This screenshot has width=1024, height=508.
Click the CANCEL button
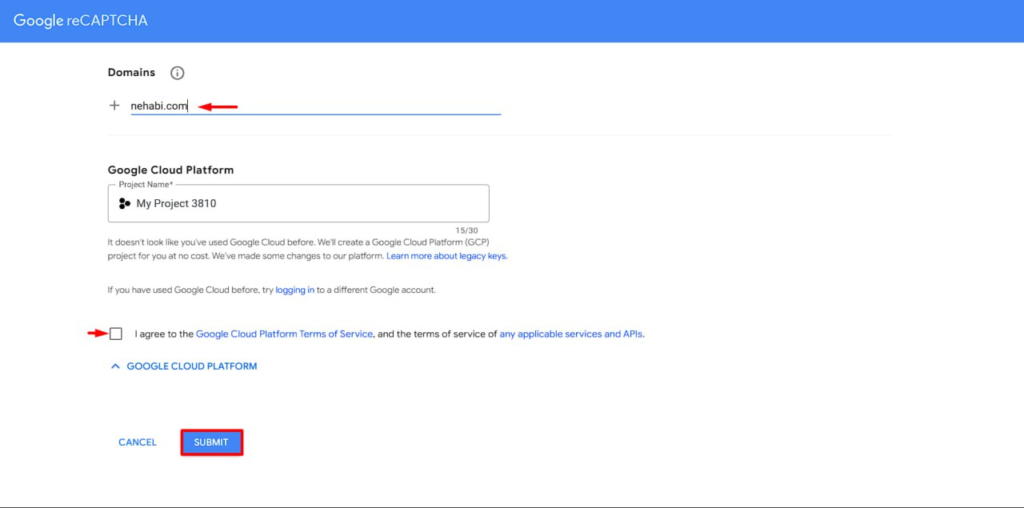point(137,442)
